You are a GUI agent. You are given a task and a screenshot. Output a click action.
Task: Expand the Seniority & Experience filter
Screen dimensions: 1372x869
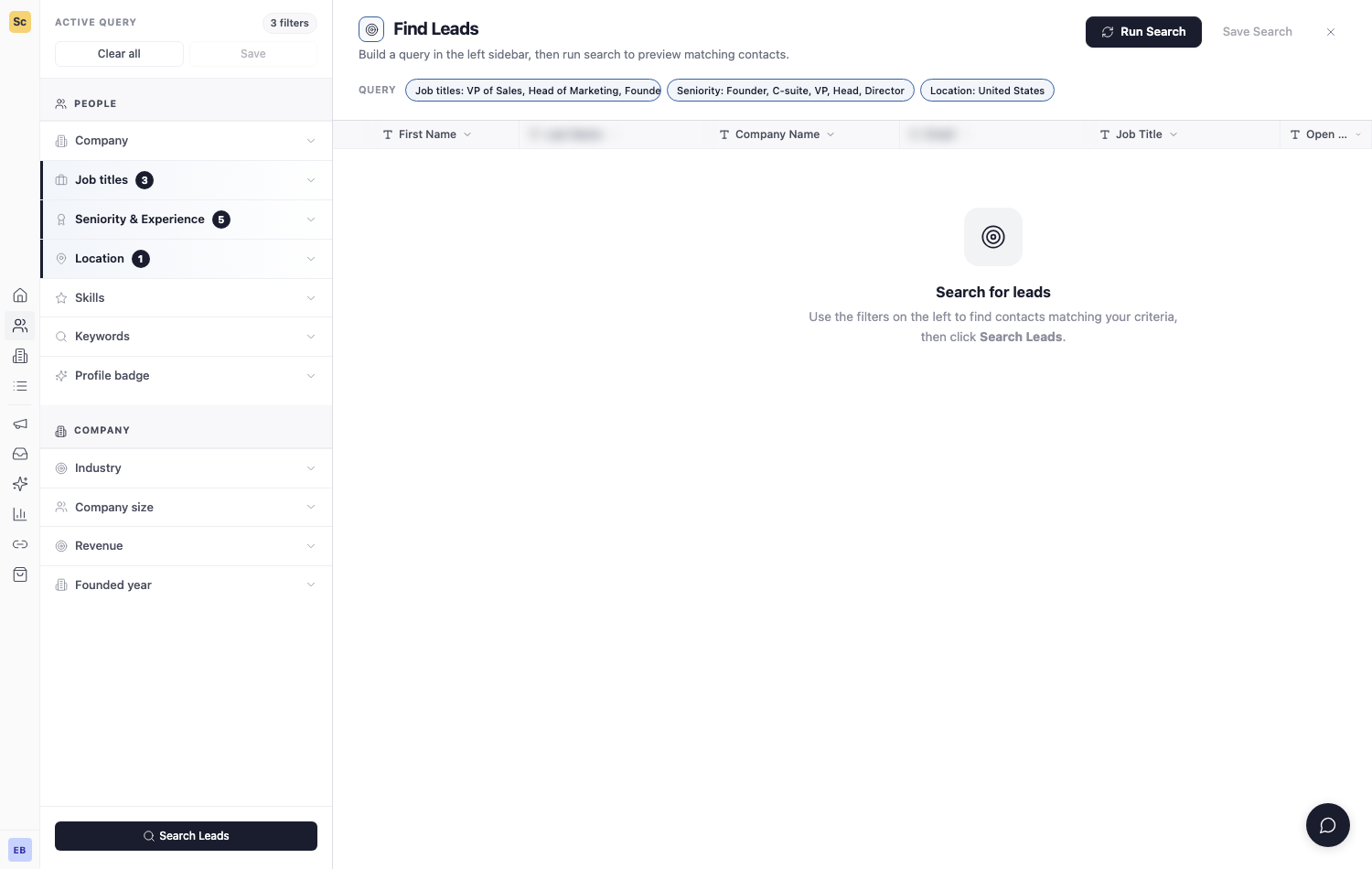pos(187,220)
